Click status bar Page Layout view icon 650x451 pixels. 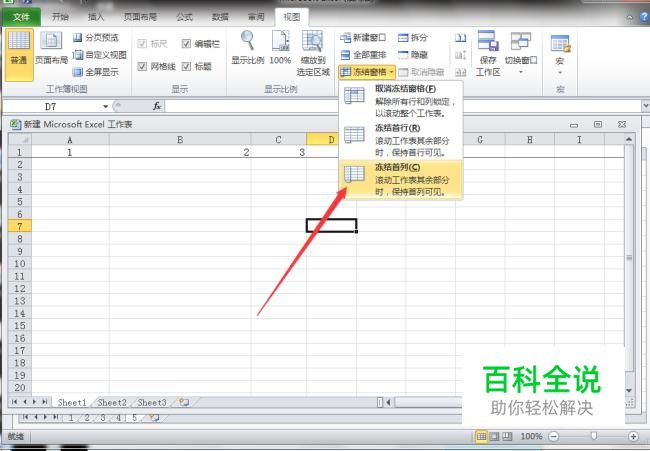coord(494,436)
